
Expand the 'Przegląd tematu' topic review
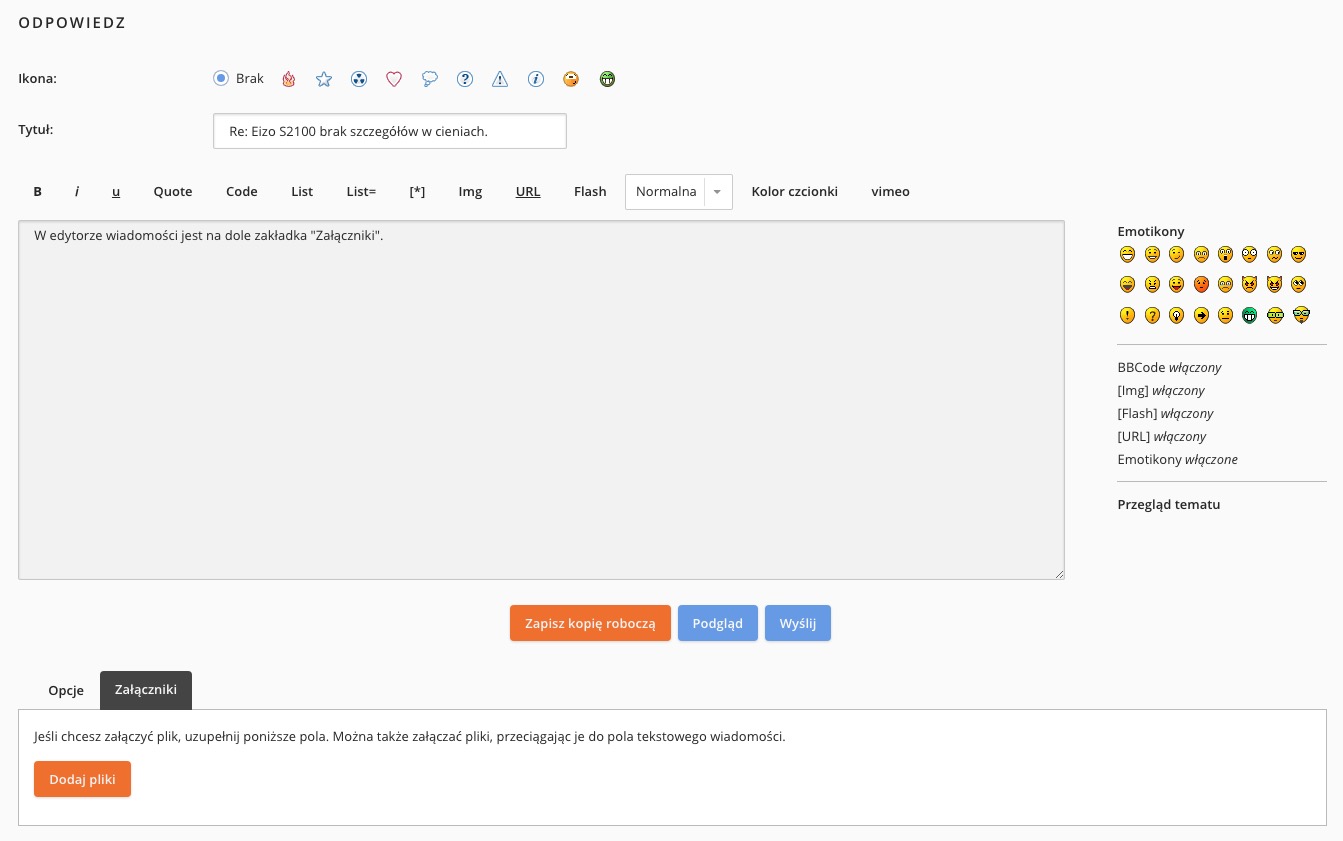tap(1168, 505)
